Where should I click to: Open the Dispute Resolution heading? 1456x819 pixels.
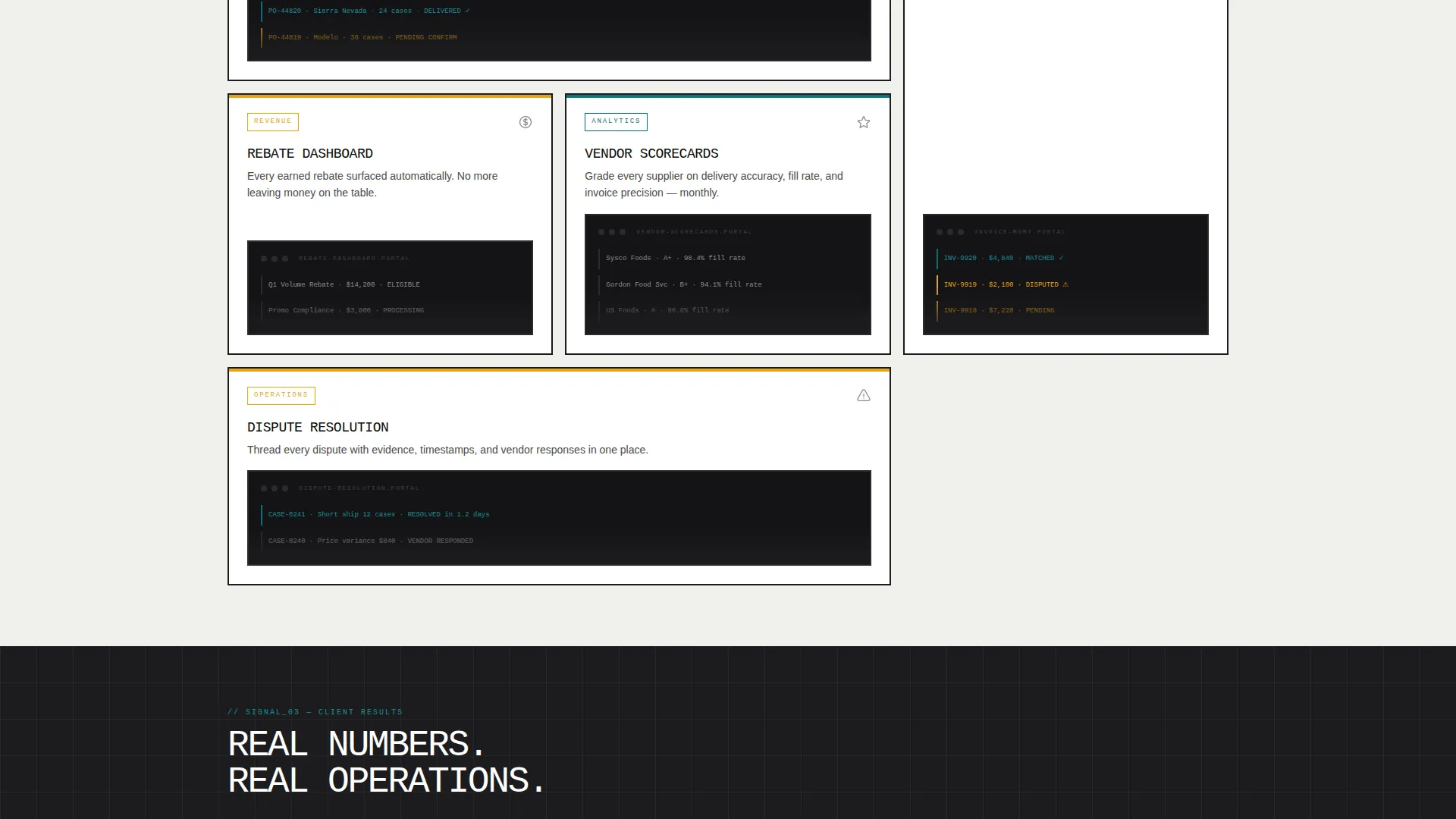(318, 427)
